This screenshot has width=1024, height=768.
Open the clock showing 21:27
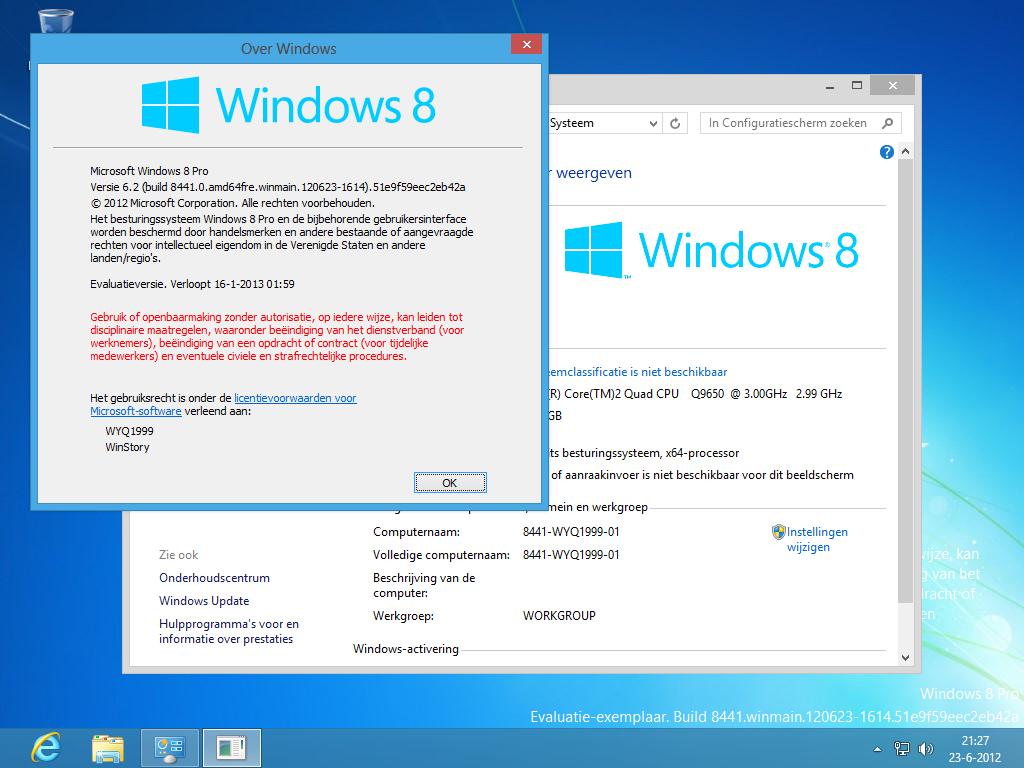tap(975, 749)
